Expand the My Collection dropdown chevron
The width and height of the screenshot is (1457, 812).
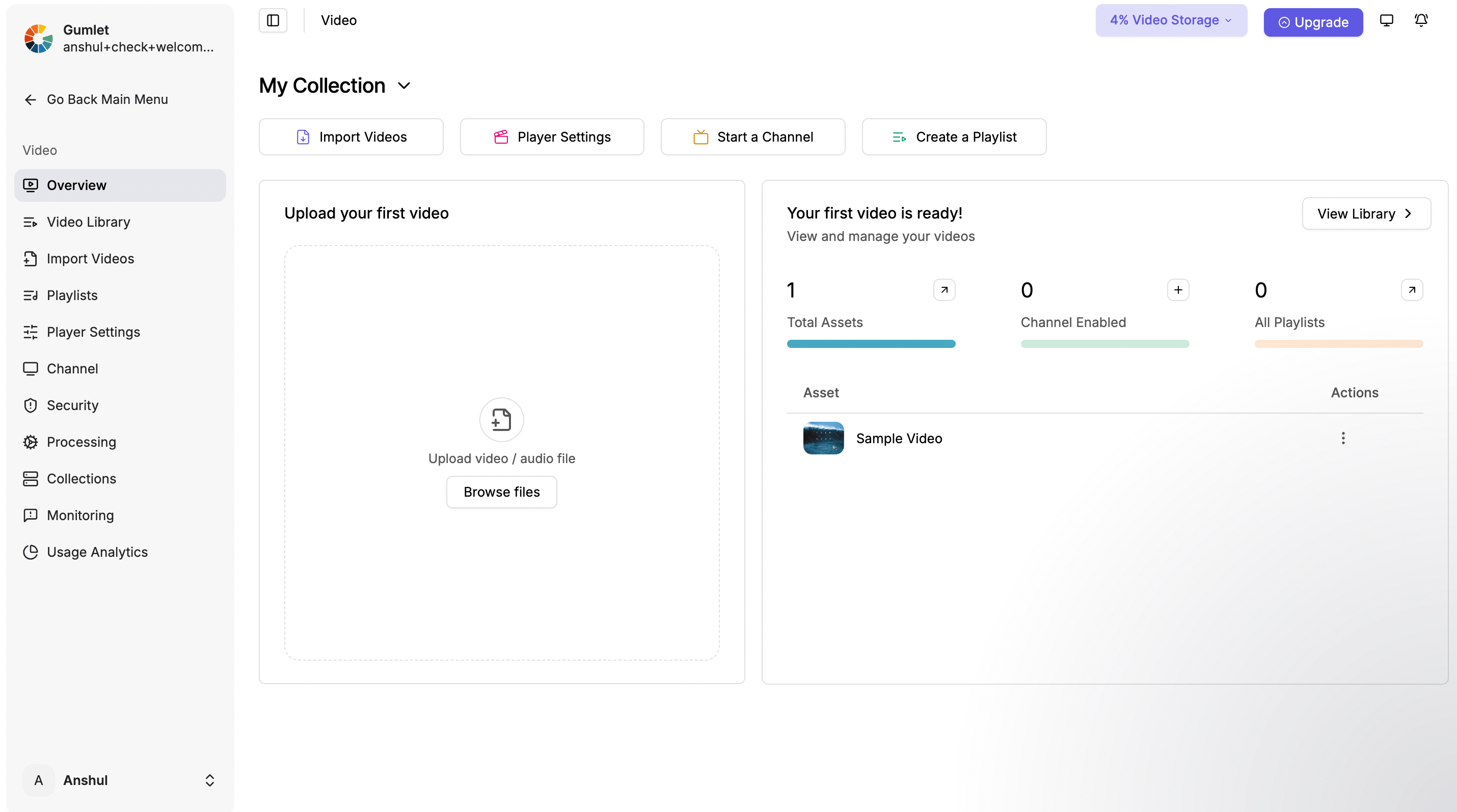tap(404, 86)
